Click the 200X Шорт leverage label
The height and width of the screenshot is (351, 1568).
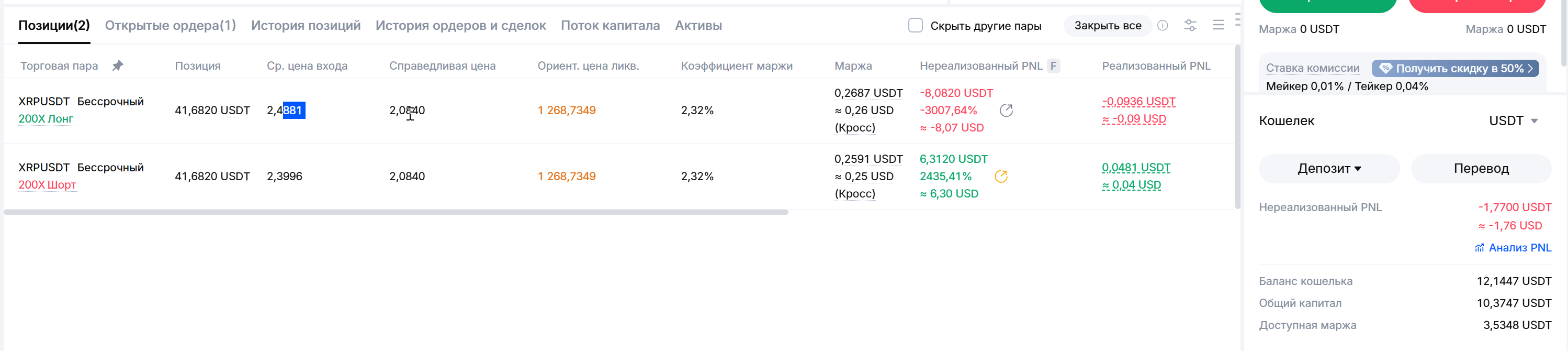click(48, 184)
